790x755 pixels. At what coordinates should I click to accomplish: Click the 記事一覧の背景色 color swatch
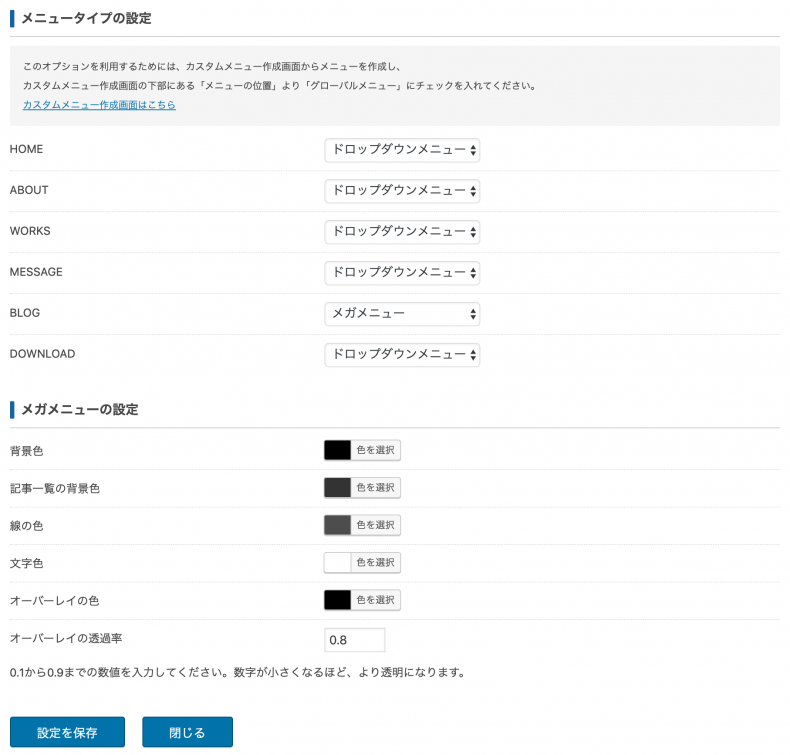coord(338,487)
